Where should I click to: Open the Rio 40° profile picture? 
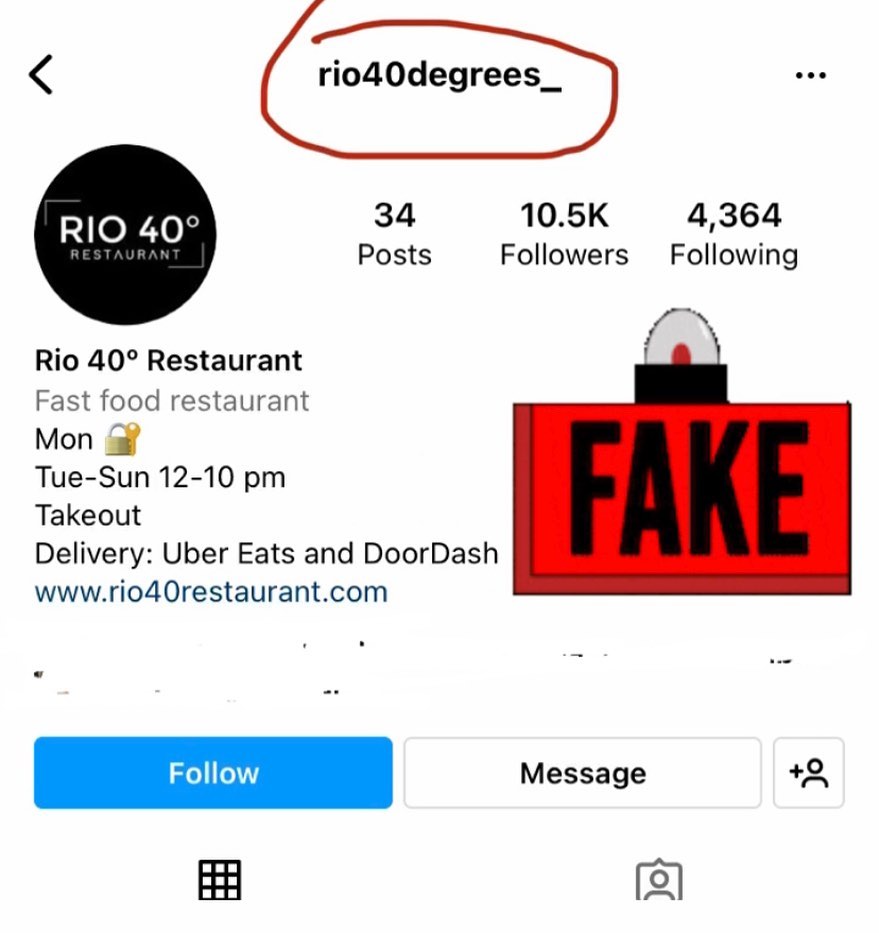point(125,234)
